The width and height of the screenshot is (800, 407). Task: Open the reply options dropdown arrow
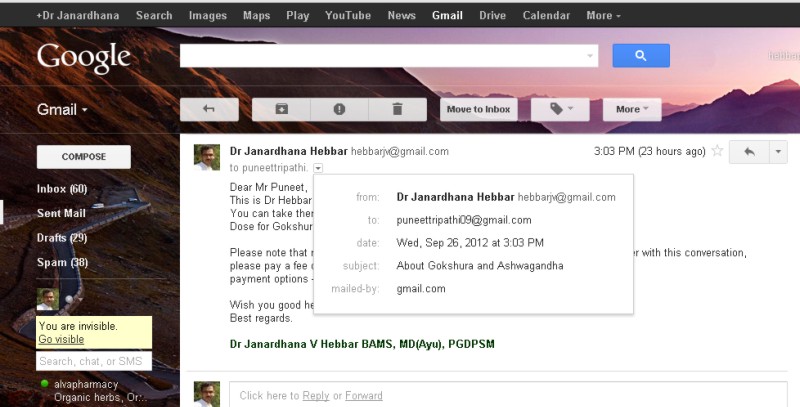(x=778, y=151)
